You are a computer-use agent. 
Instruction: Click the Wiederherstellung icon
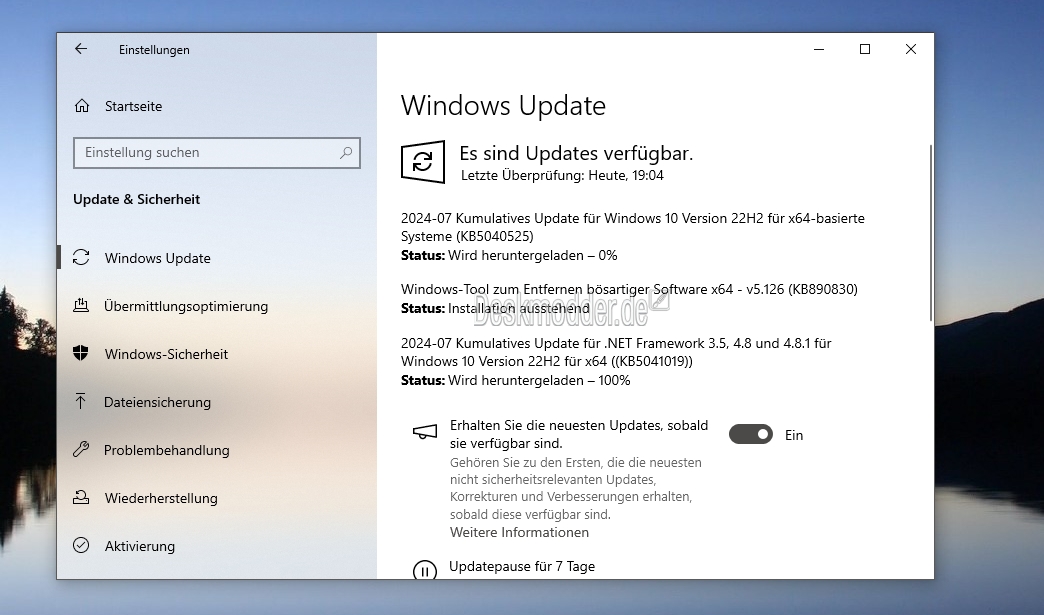(81, 497)
